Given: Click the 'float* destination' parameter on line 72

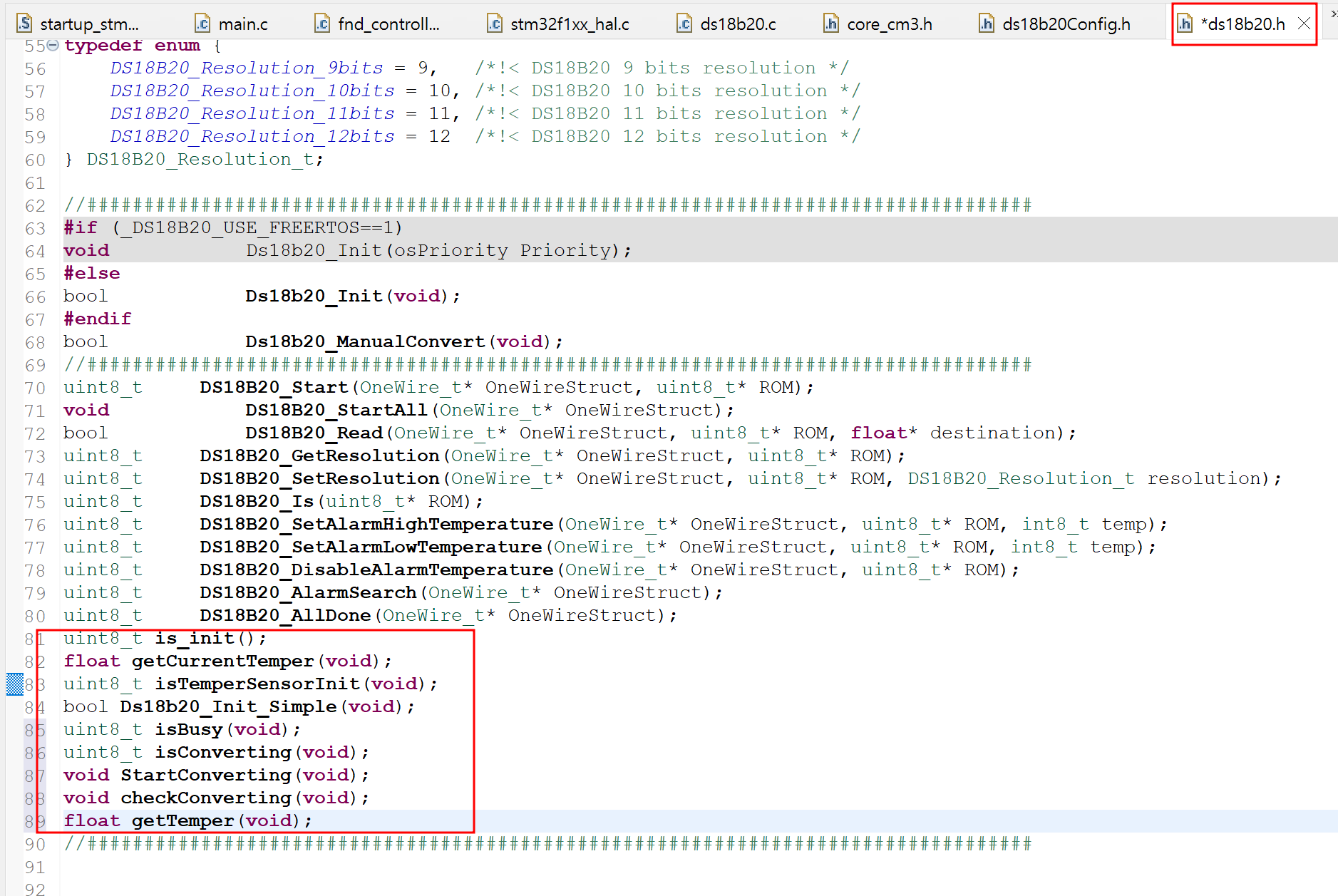Looking at the screenshot, I should (x=953, y=433).
